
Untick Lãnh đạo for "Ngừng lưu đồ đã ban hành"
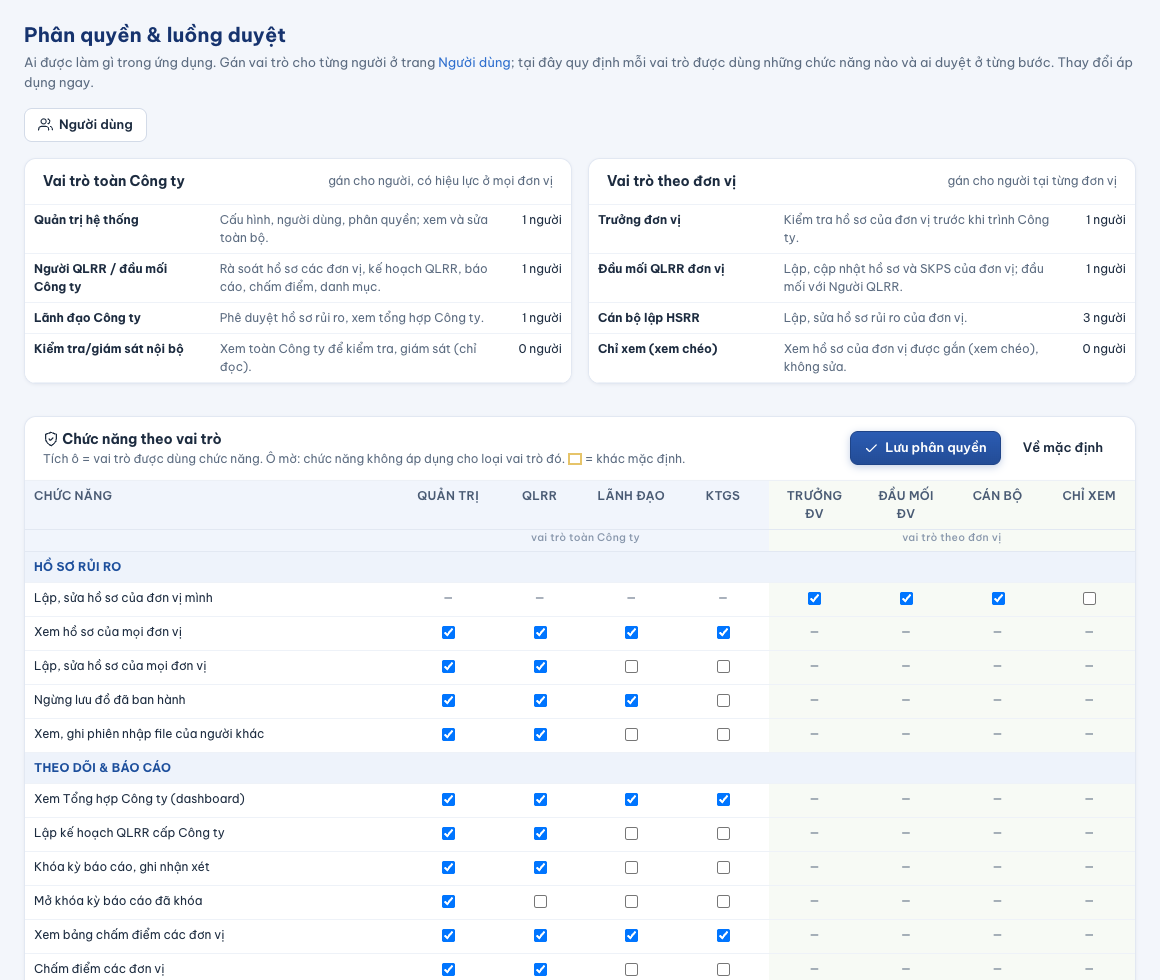point(631,700)
